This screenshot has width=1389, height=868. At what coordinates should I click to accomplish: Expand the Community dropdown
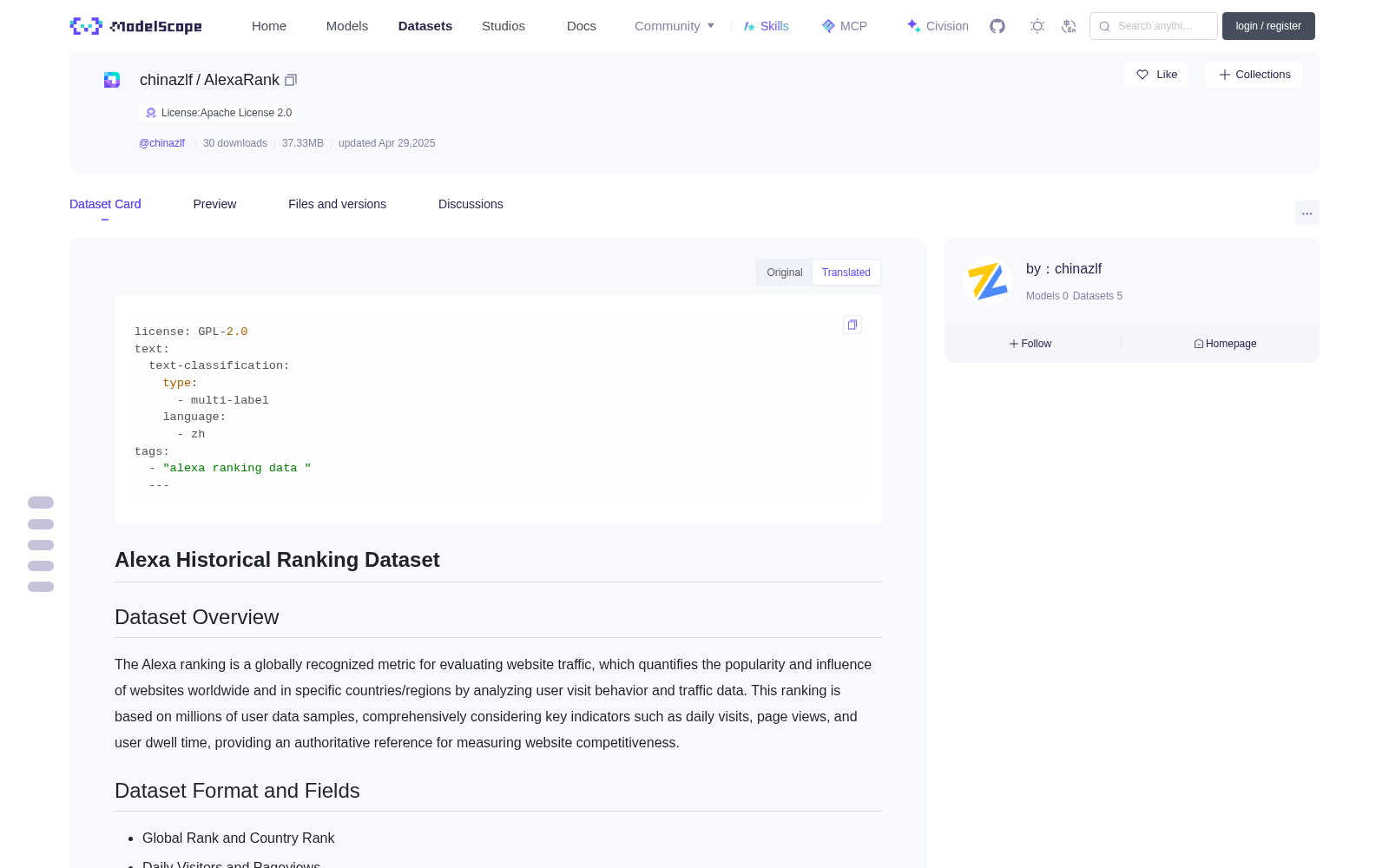click(675, 26)
